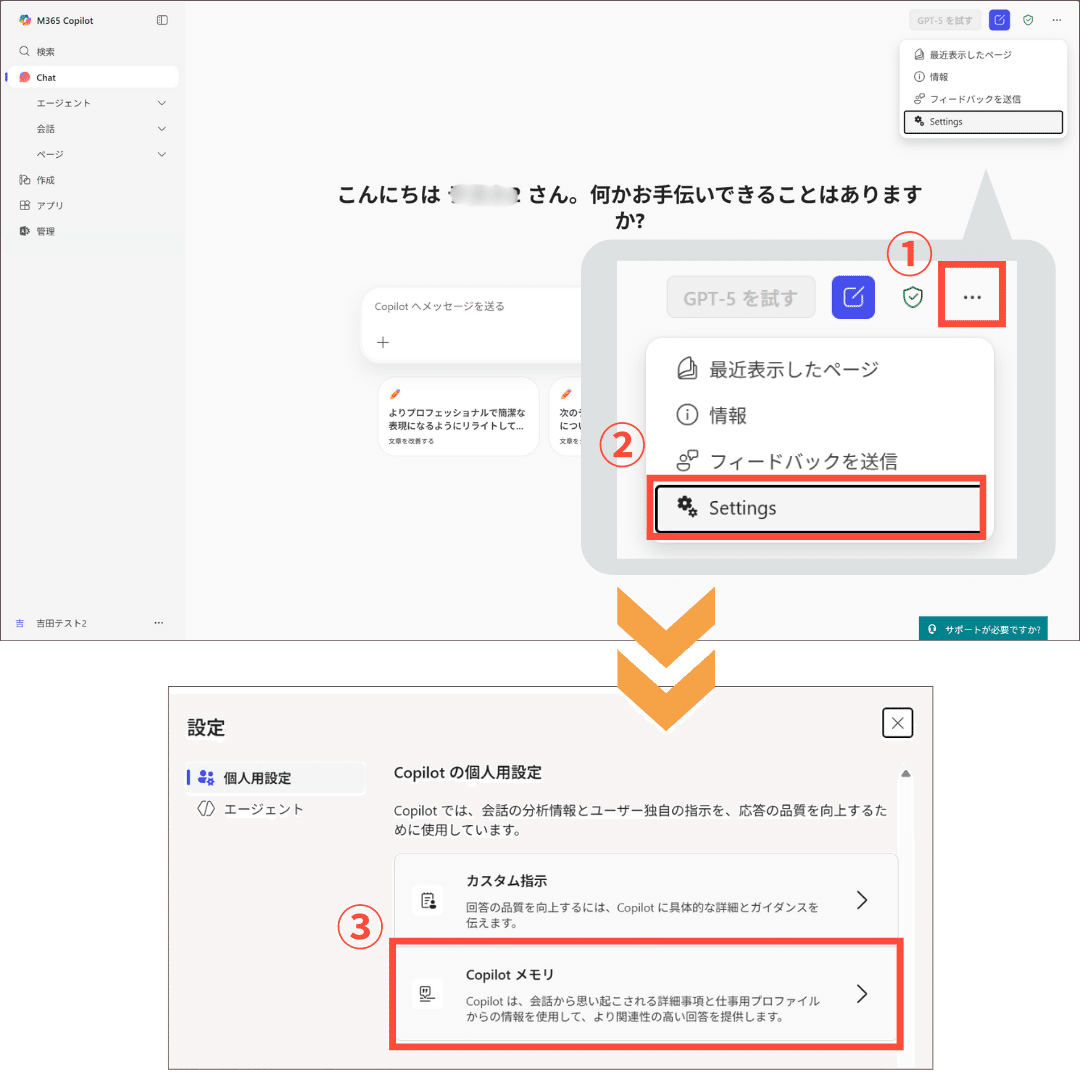Image resolution: width=1080 pixels, height=1080 pixels.
Task: Open the 作成 (Create) section icon
Action: [23, 179]
